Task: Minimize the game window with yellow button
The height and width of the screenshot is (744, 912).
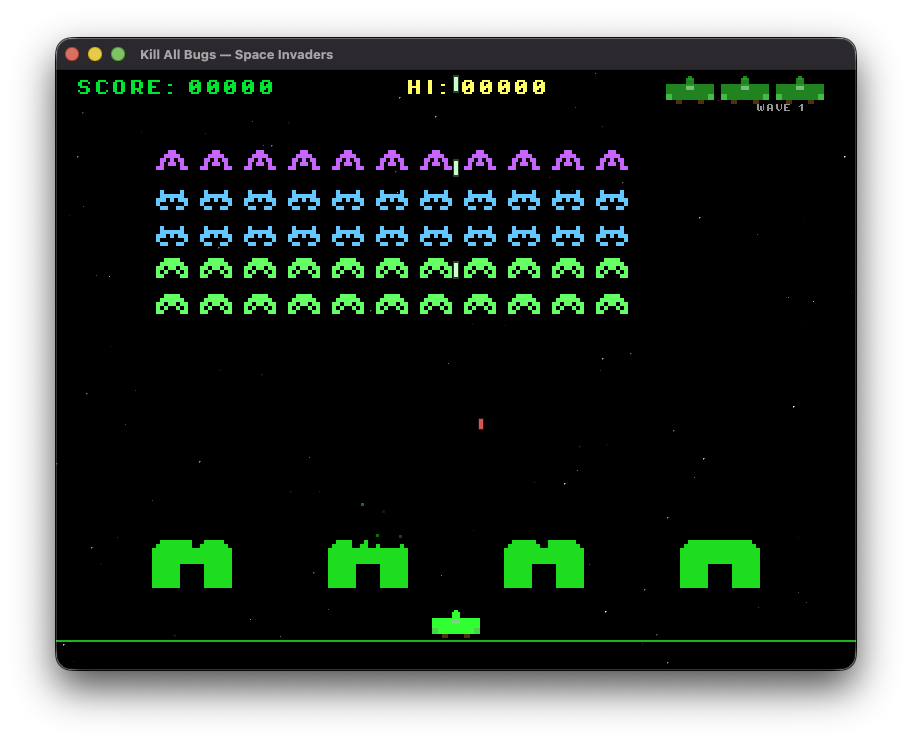Action: pyautogui.click(x=95, y=54)
